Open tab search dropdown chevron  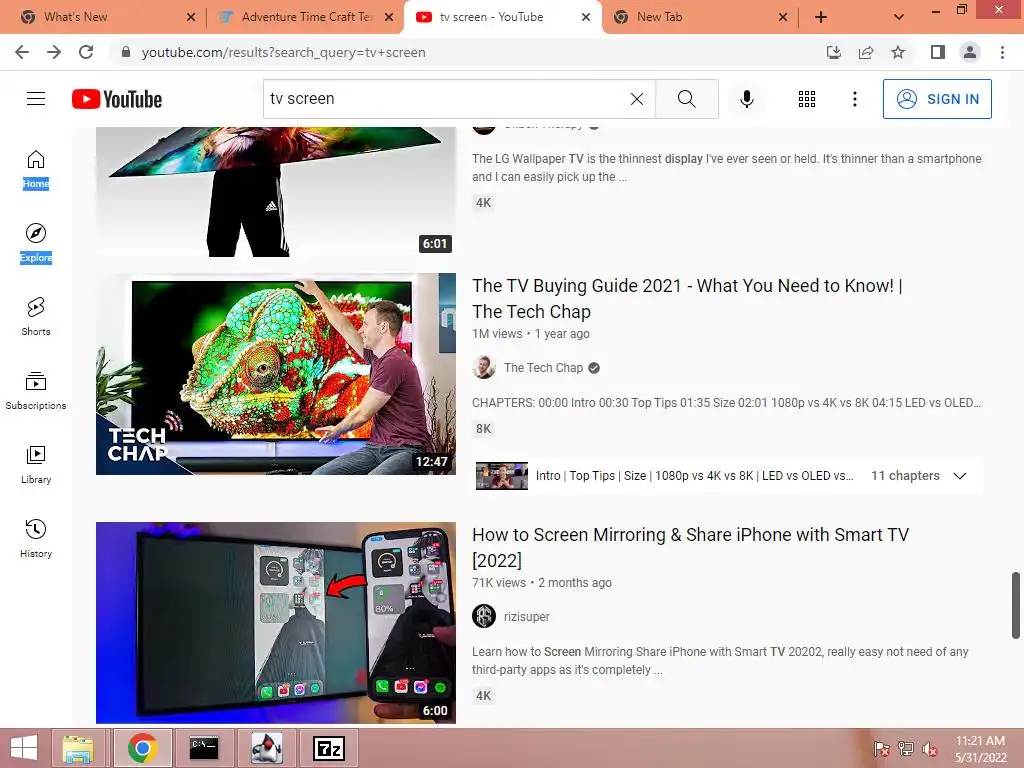[899, 17]
